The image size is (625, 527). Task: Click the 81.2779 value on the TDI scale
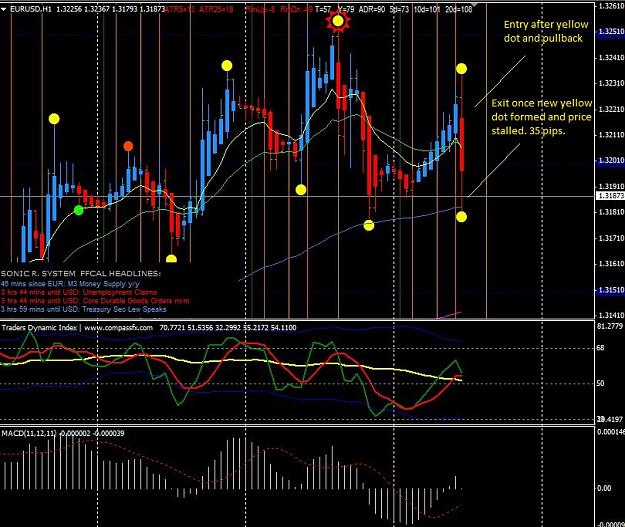pos(610,326)
